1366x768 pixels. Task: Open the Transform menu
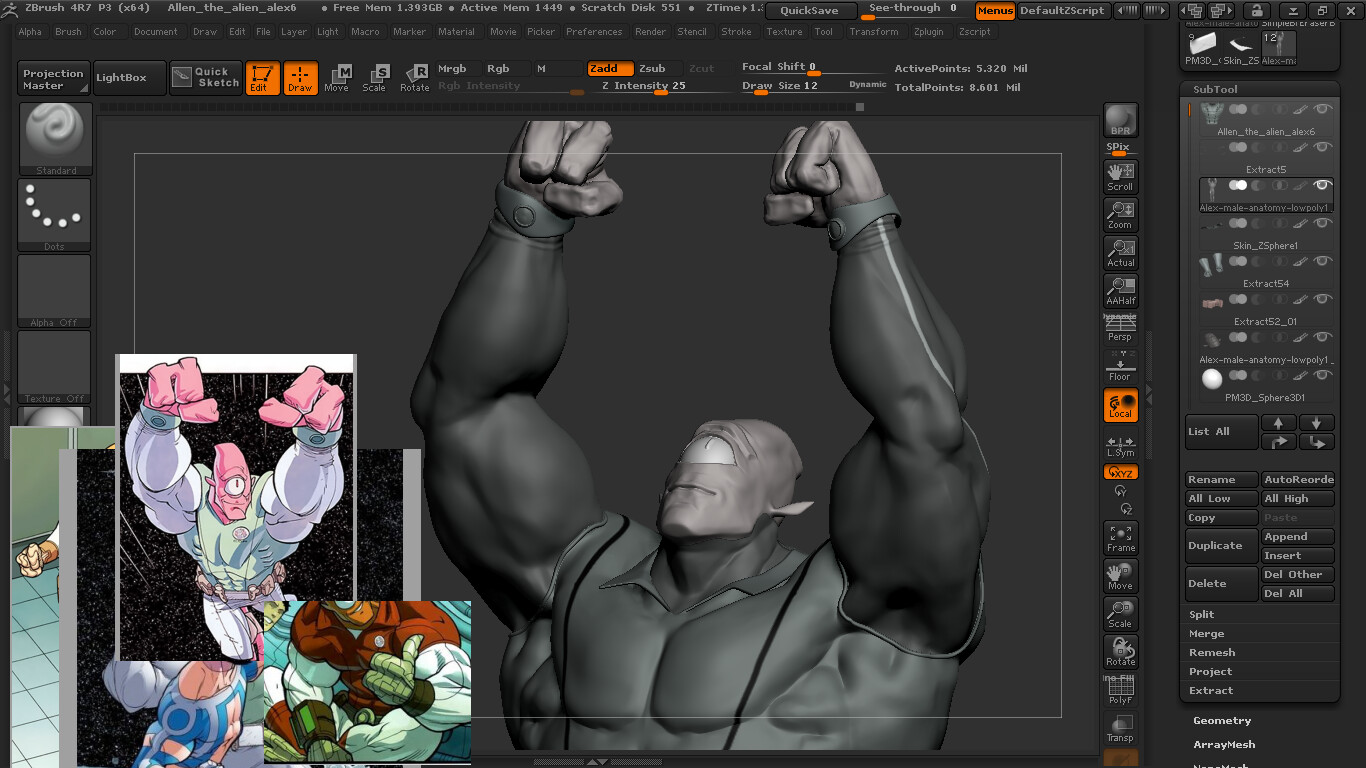click(x=874, y=32)
